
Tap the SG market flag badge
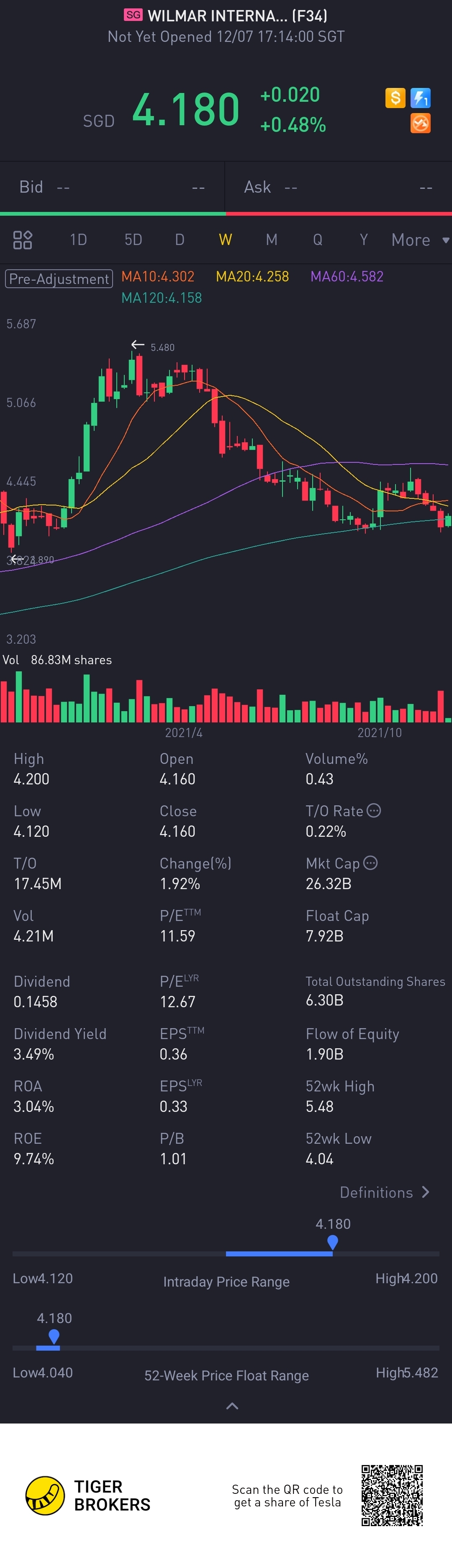(x=133, y=15)
